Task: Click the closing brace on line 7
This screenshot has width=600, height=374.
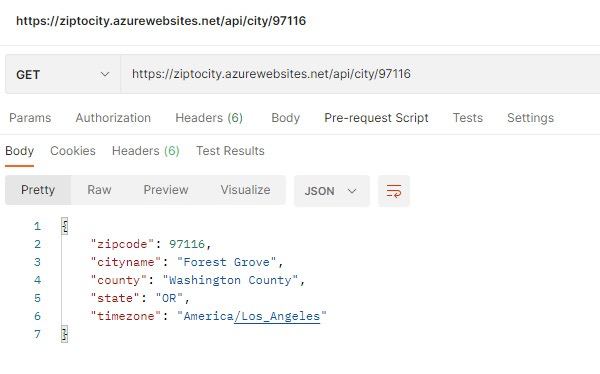Action: [x=64, y=334]
